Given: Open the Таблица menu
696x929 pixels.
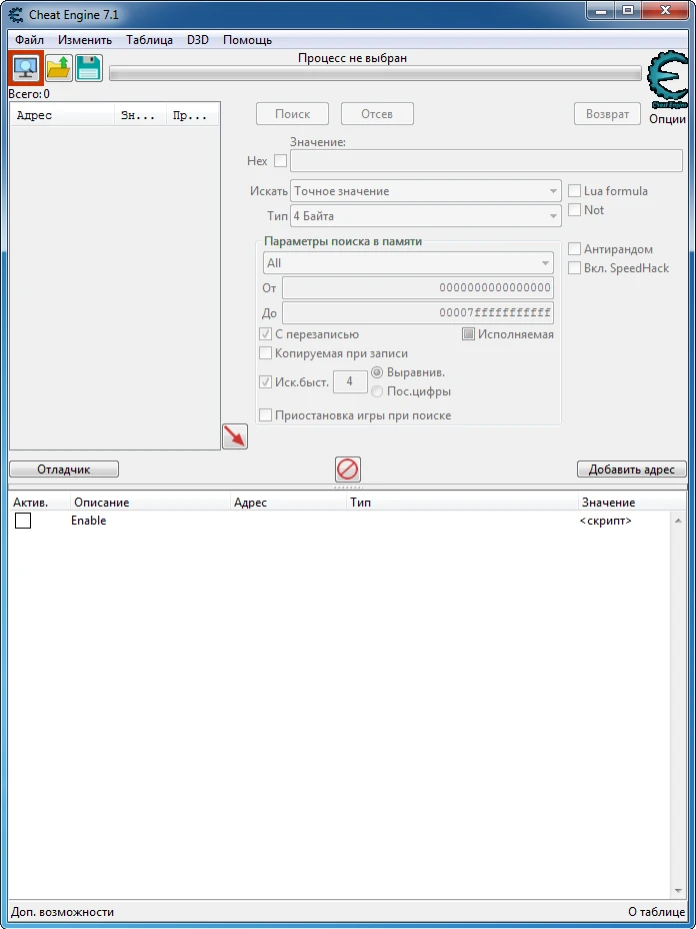Looking at the screenshot, I should point(149,40).
